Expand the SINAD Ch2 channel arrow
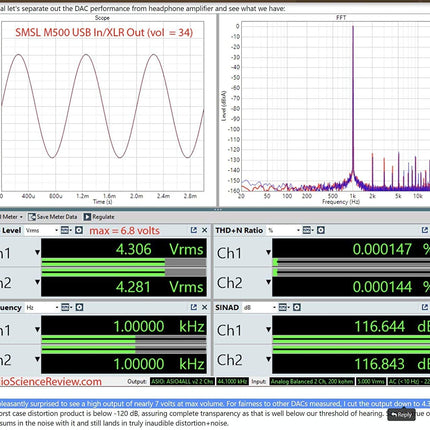Image resolution: width=430 pixels, height=430 pixels. 268,359
